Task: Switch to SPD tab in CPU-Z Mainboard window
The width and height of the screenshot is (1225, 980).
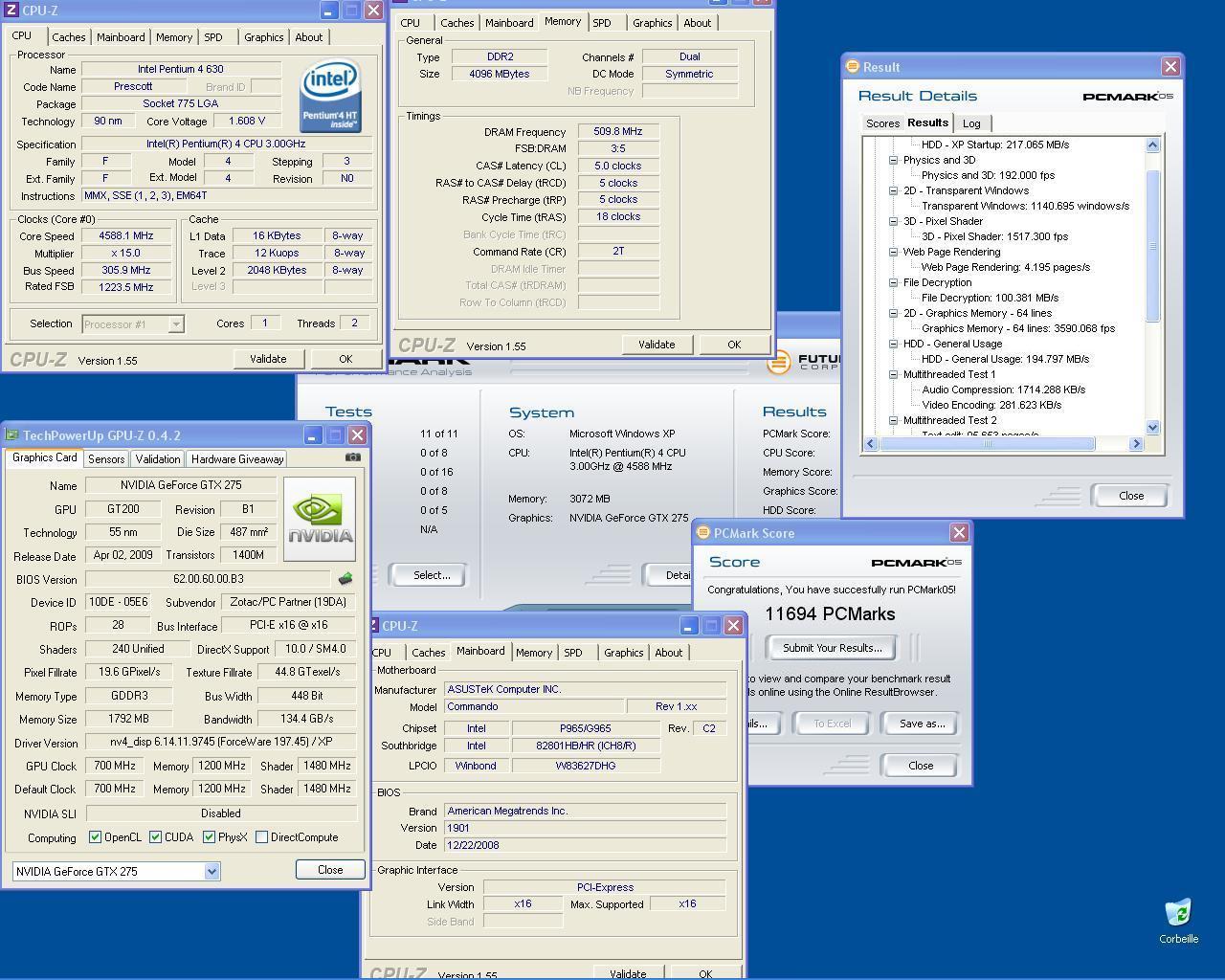Action: click(x=573, y=653)
